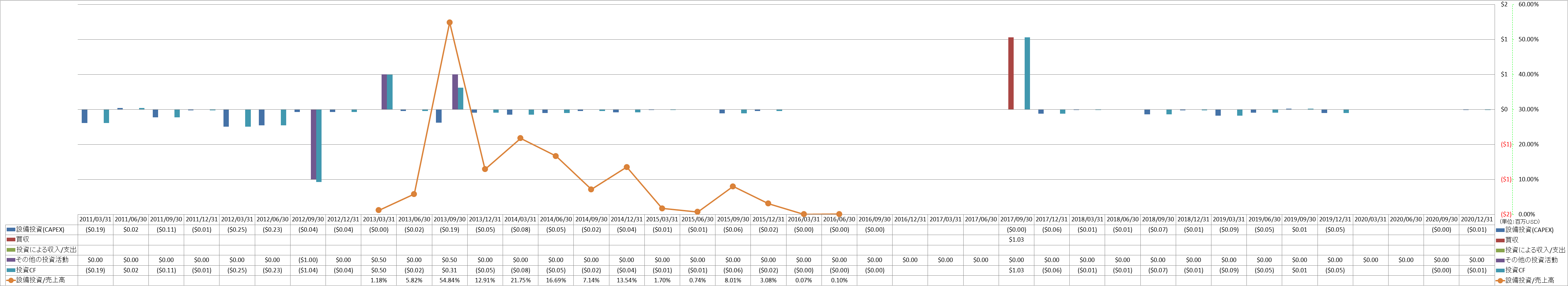The image size is (1568, 286).
Task: Click the purple その他の投資活動 color key in the left table
Action: [x=11, y=260]
